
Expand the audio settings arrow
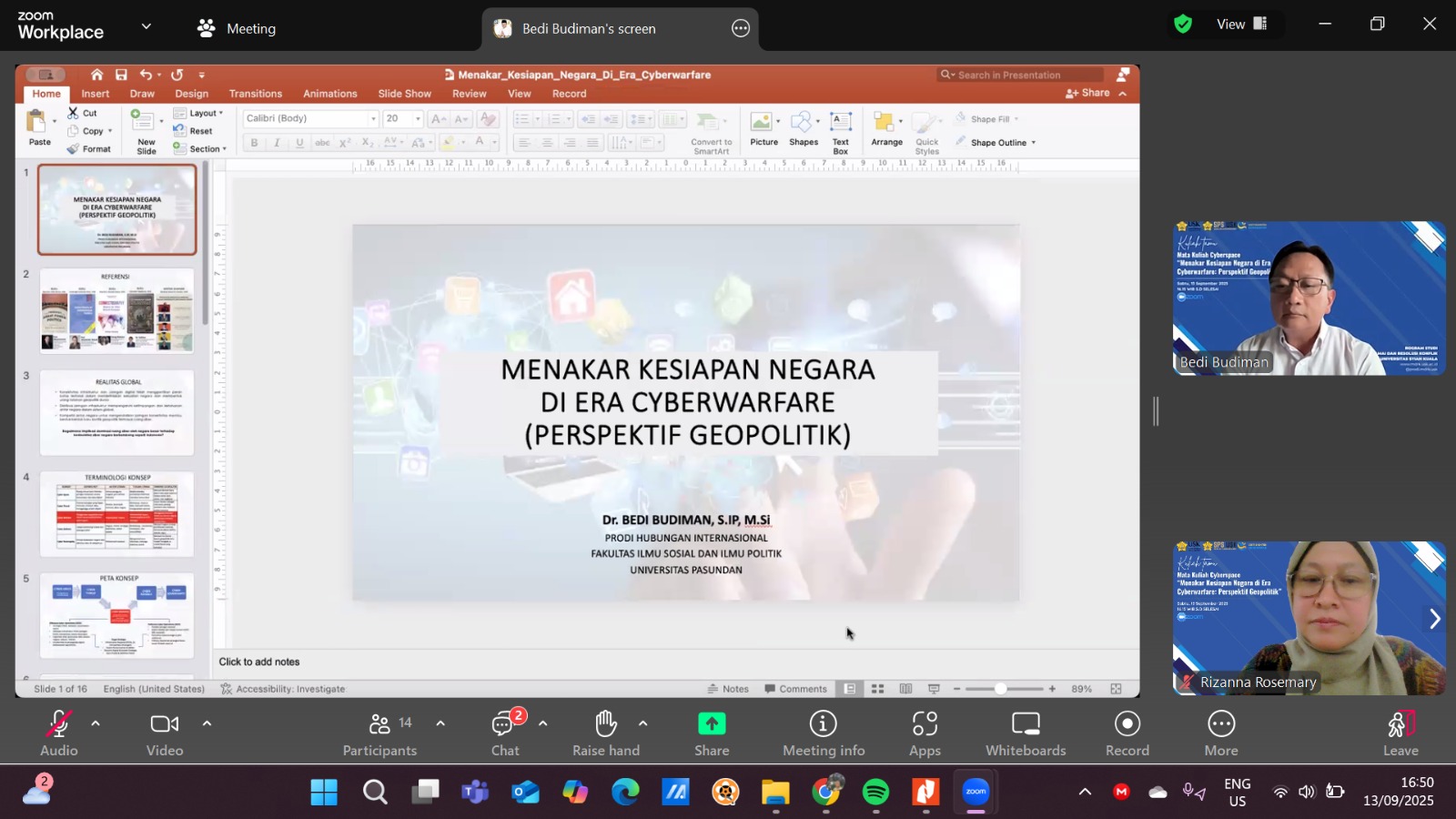96,723
